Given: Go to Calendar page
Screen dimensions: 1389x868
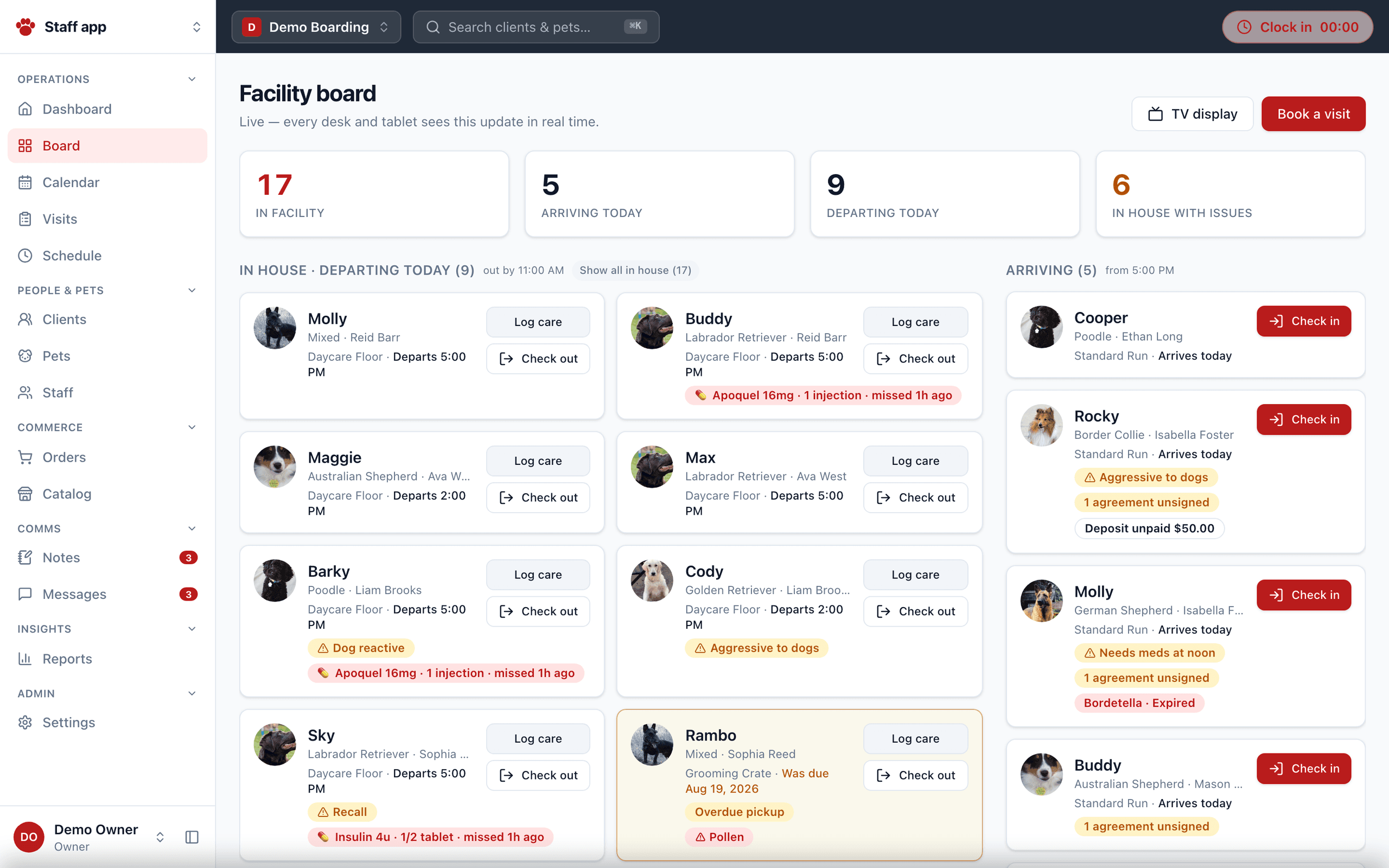Looking at the screenshot, I should [x=107, y=183].
